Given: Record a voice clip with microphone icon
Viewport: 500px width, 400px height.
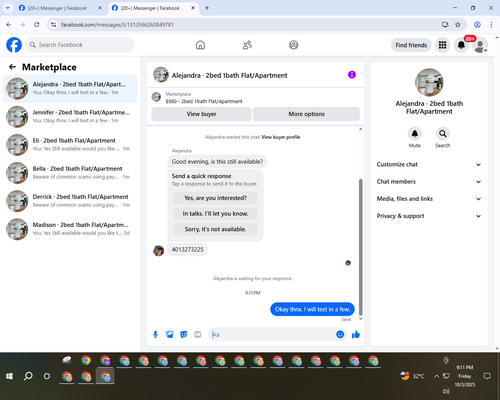Looking at the screenshot, I should pyautogui.click(x=155, y=334).
